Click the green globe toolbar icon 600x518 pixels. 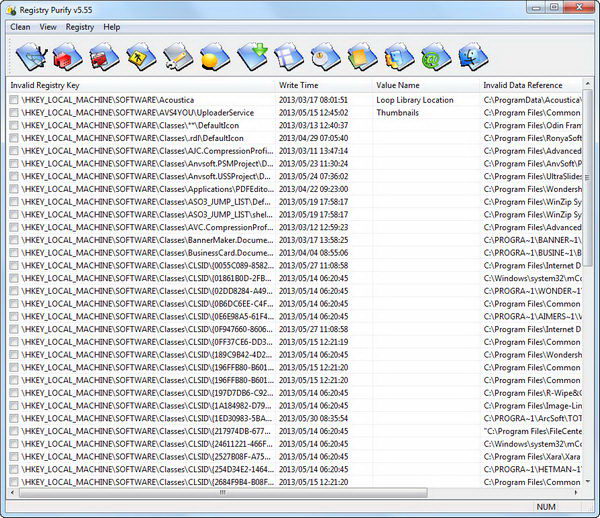point(431,55)
